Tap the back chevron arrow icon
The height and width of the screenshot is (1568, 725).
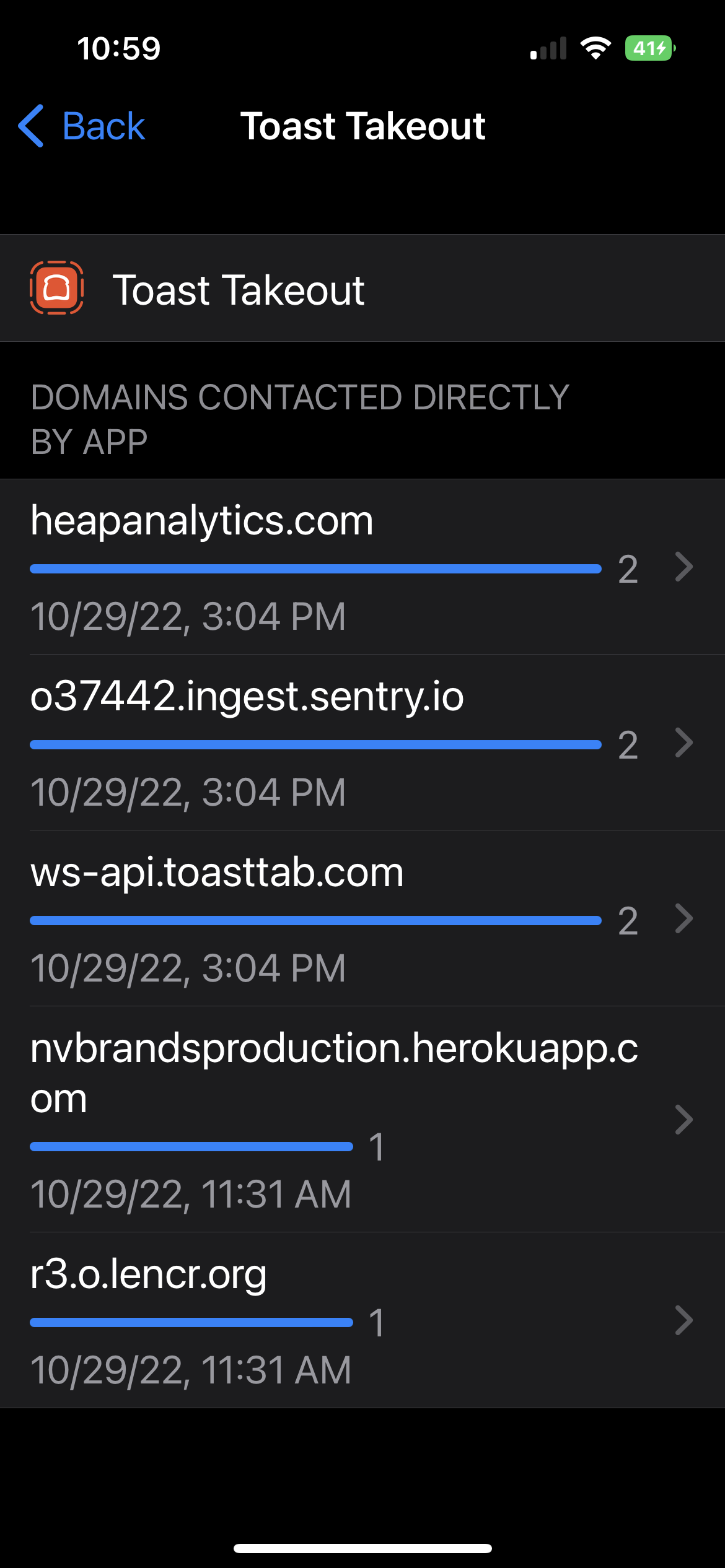click(31, 126)
